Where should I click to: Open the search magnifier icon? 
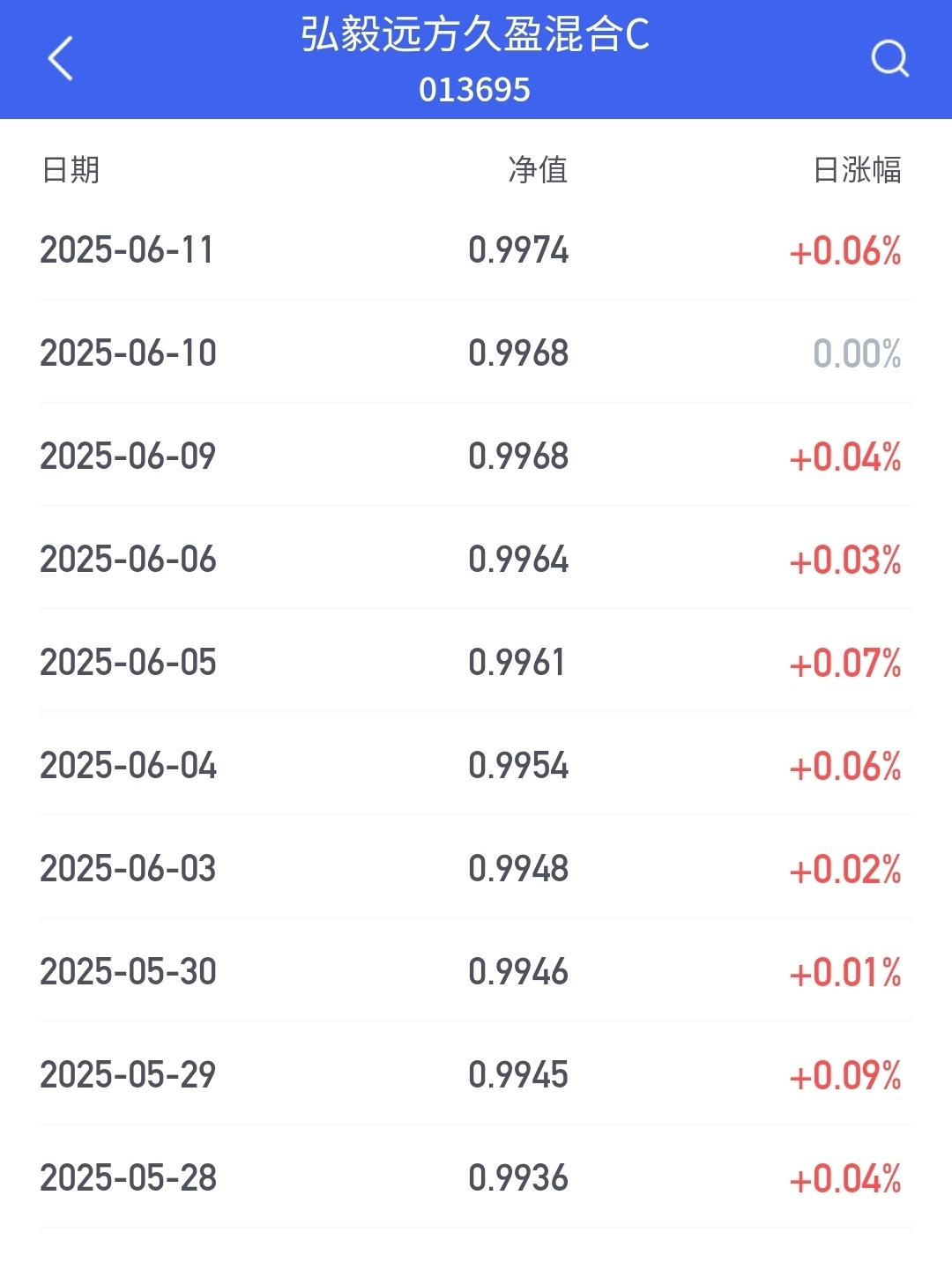point(889,59)
